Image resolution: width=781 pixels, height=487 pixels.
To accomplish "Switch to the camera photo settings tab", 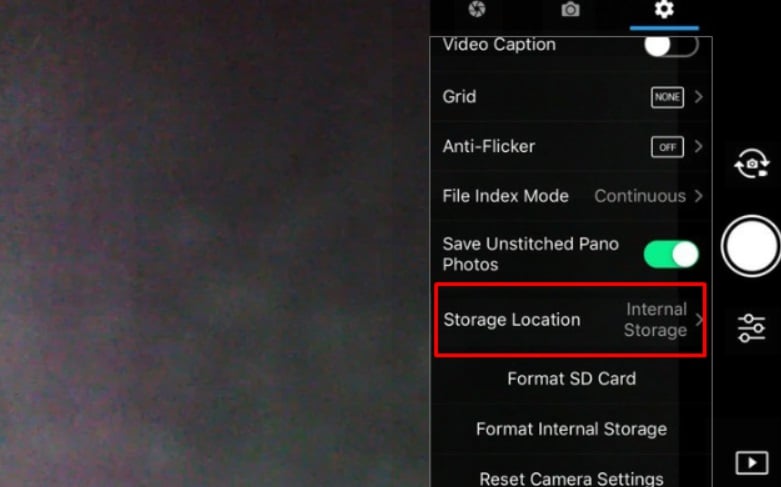I will click(570, 10).
